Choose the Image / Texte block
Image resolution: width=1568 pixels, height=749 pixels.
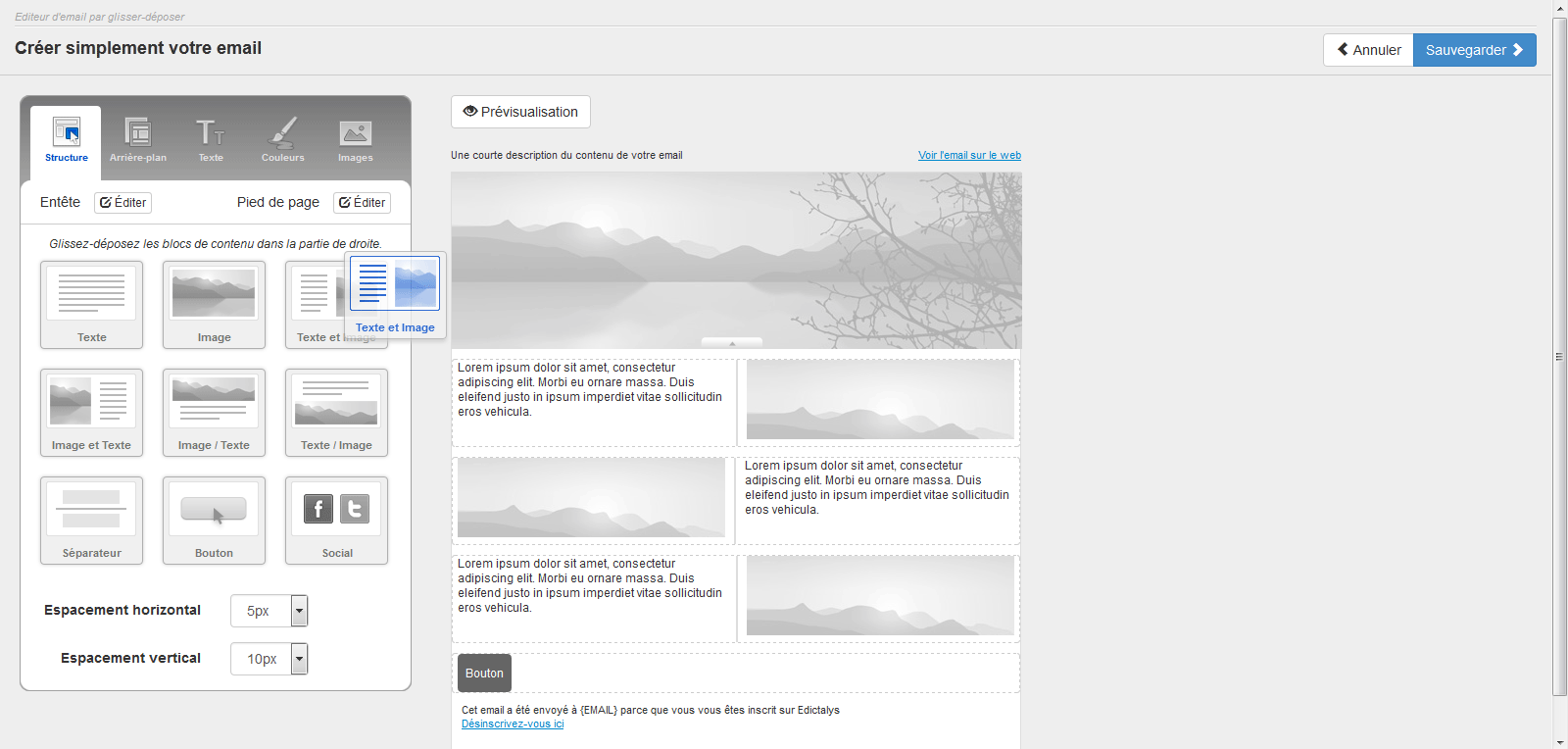[214, 412]
